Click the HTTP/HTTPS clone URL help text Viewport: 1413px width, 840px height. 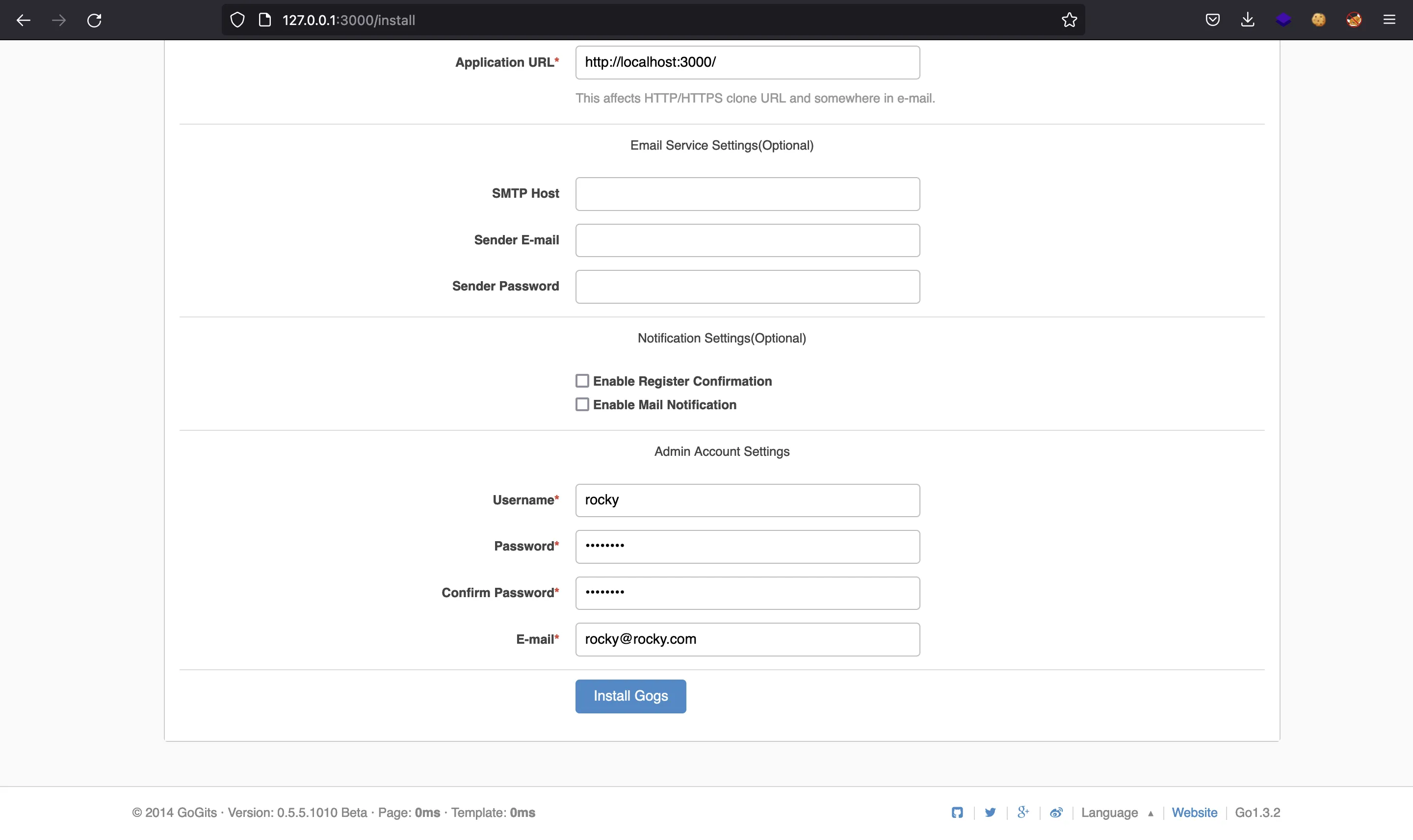(755, 98)
